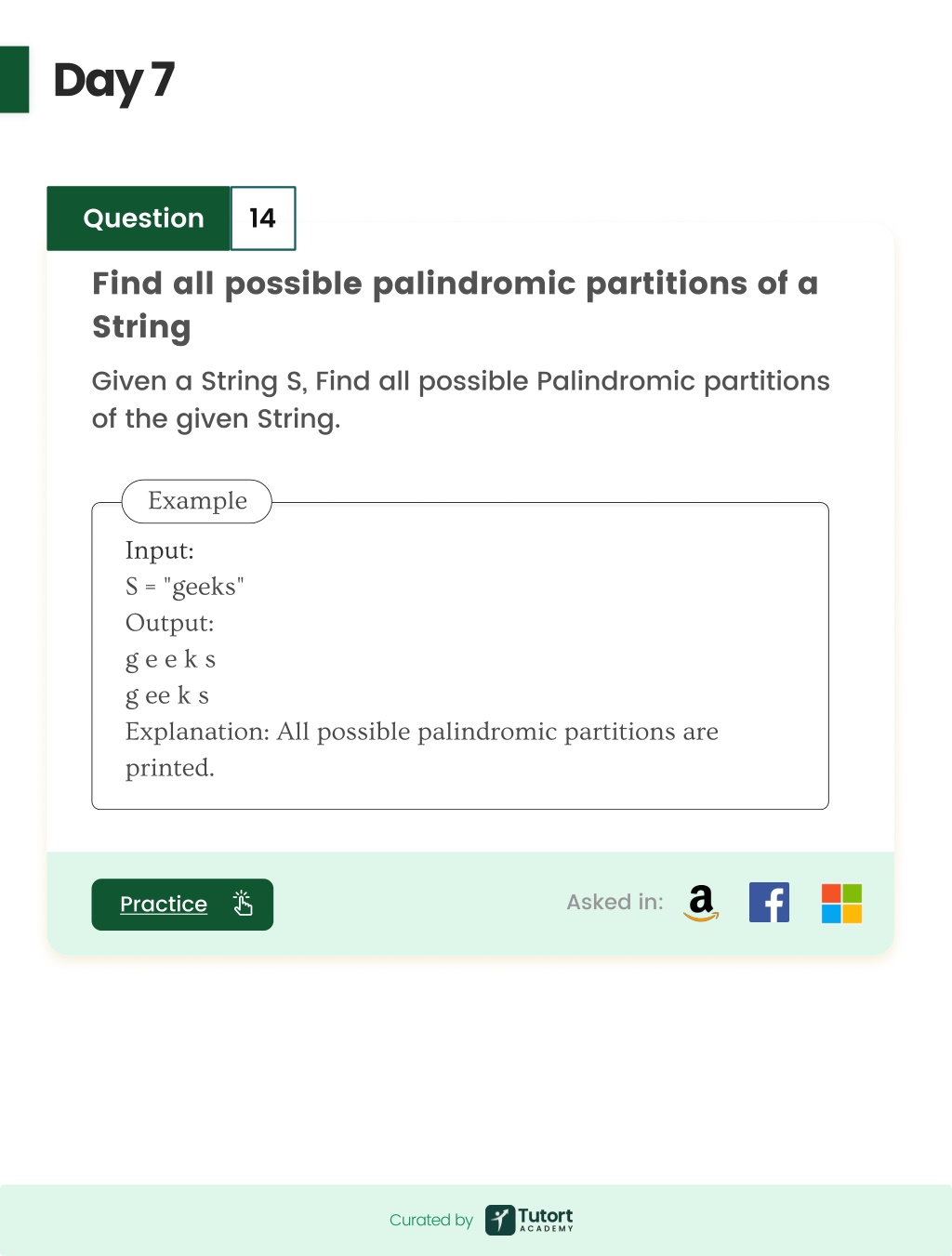952x1256 pixels.
Task: Click the output line "g e e k s"
Action: [x=170, y=659]
